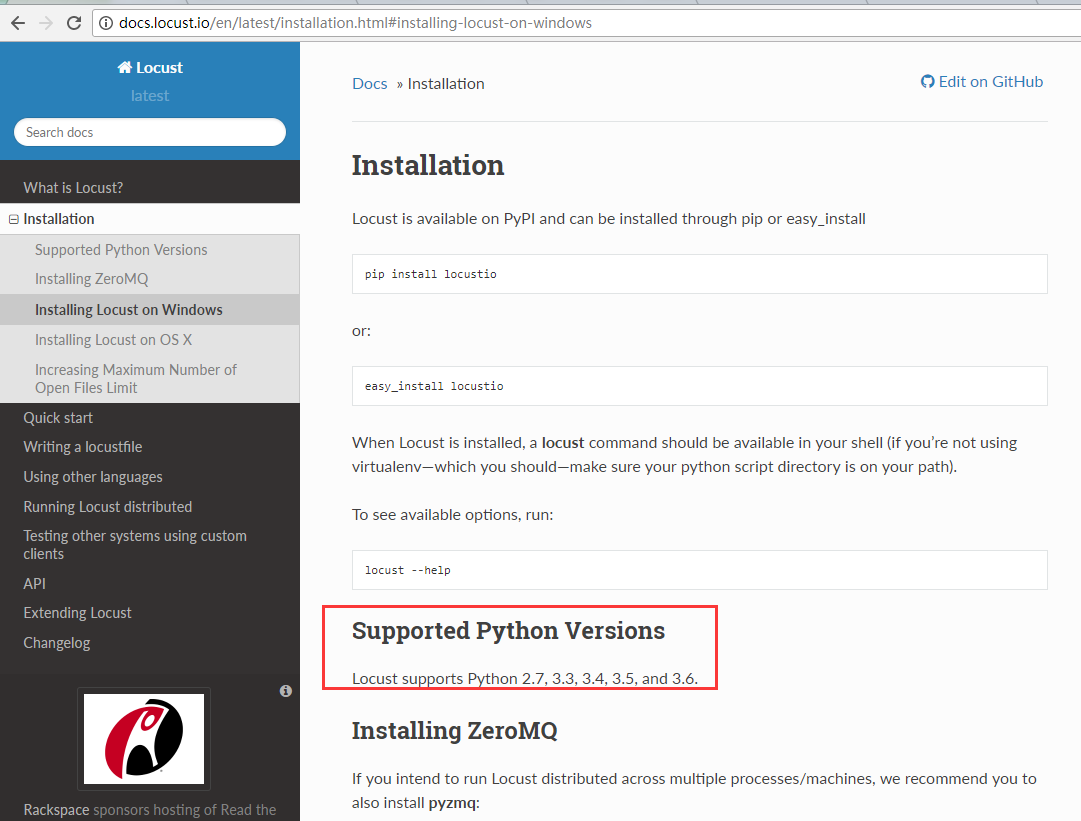Collapse the Installation tree section
Screen dimensions: 1081x821
click(13, 219)
